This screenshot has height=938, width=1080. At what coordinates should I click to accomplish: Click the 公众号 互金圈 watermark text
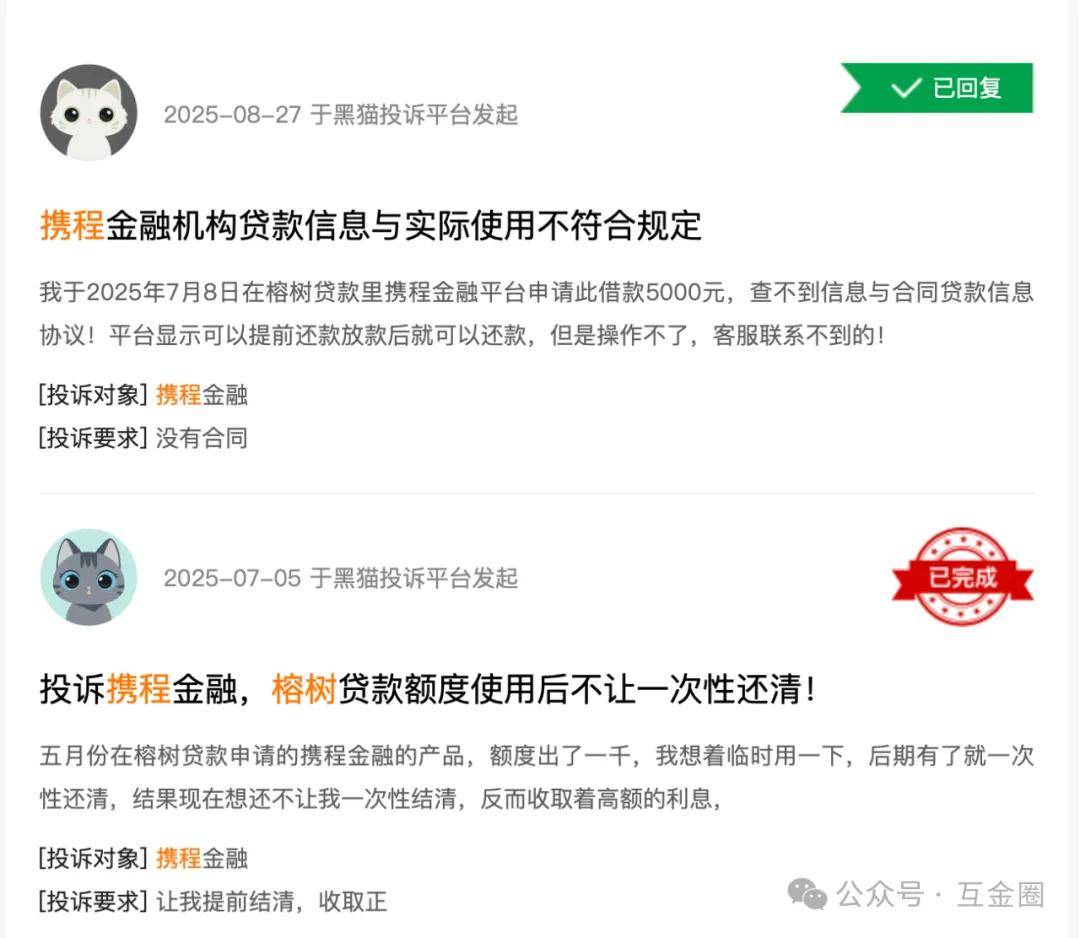940,895
